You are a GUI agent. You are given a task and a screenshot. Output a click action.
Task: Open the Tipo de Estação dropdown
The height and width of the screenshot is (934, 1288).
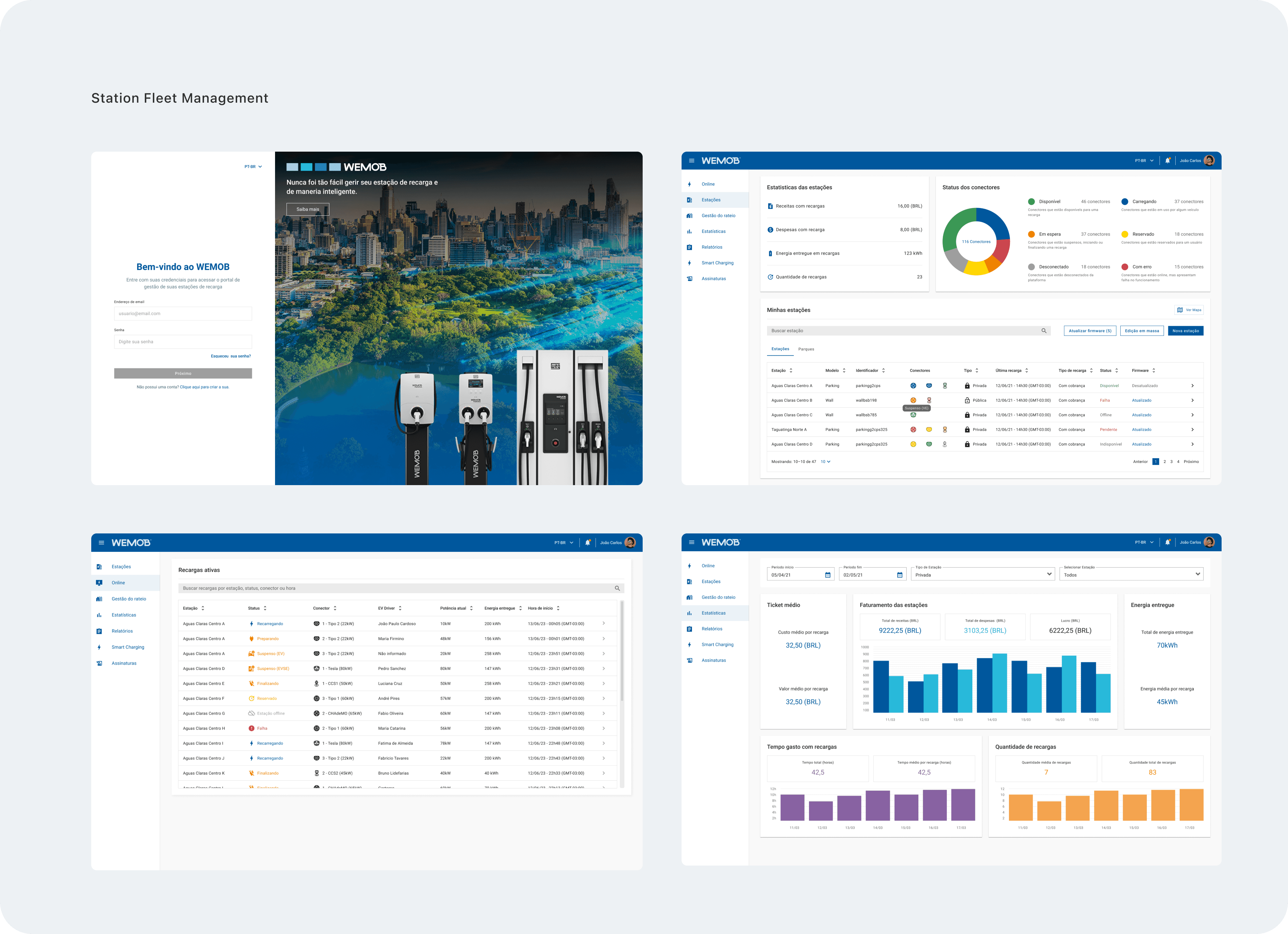click(1049, 574)
